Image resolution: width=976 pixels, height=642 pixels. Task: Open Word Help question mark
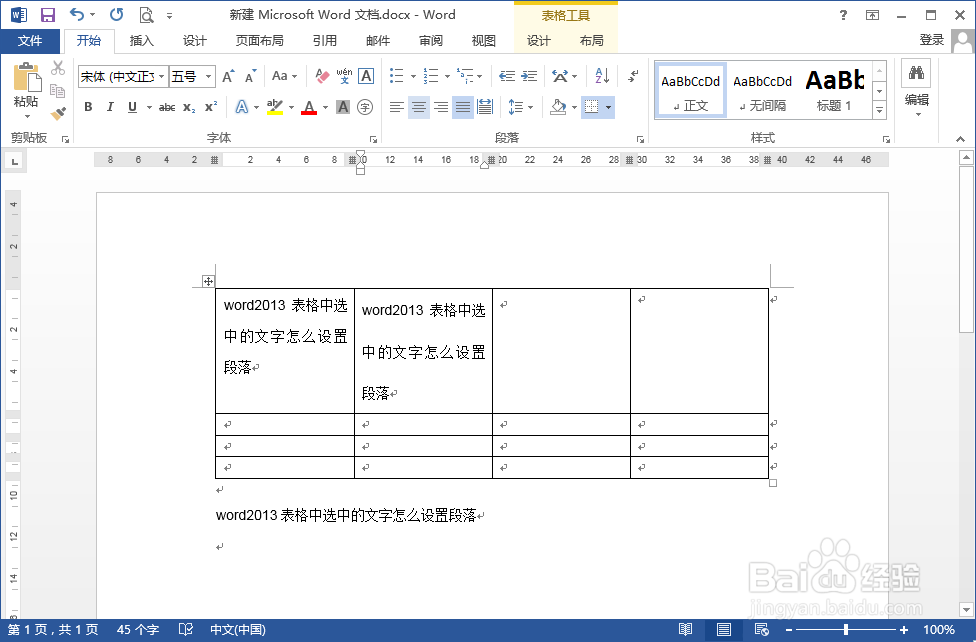(843, 15)
